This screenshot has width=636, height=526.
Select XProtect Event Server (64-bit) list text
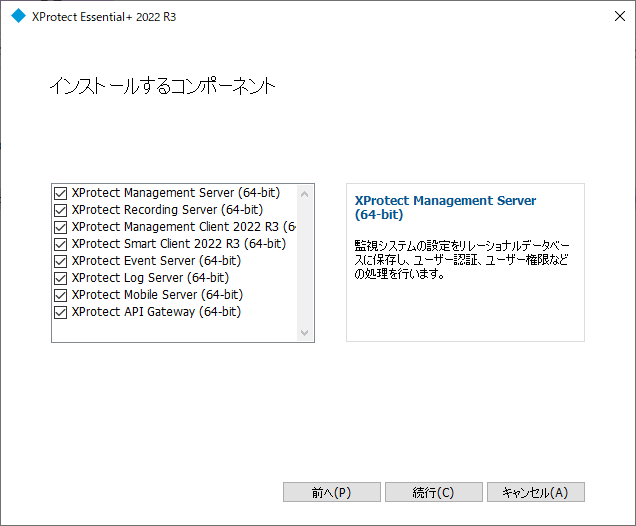pyautogui.click(x=156, y=261)
